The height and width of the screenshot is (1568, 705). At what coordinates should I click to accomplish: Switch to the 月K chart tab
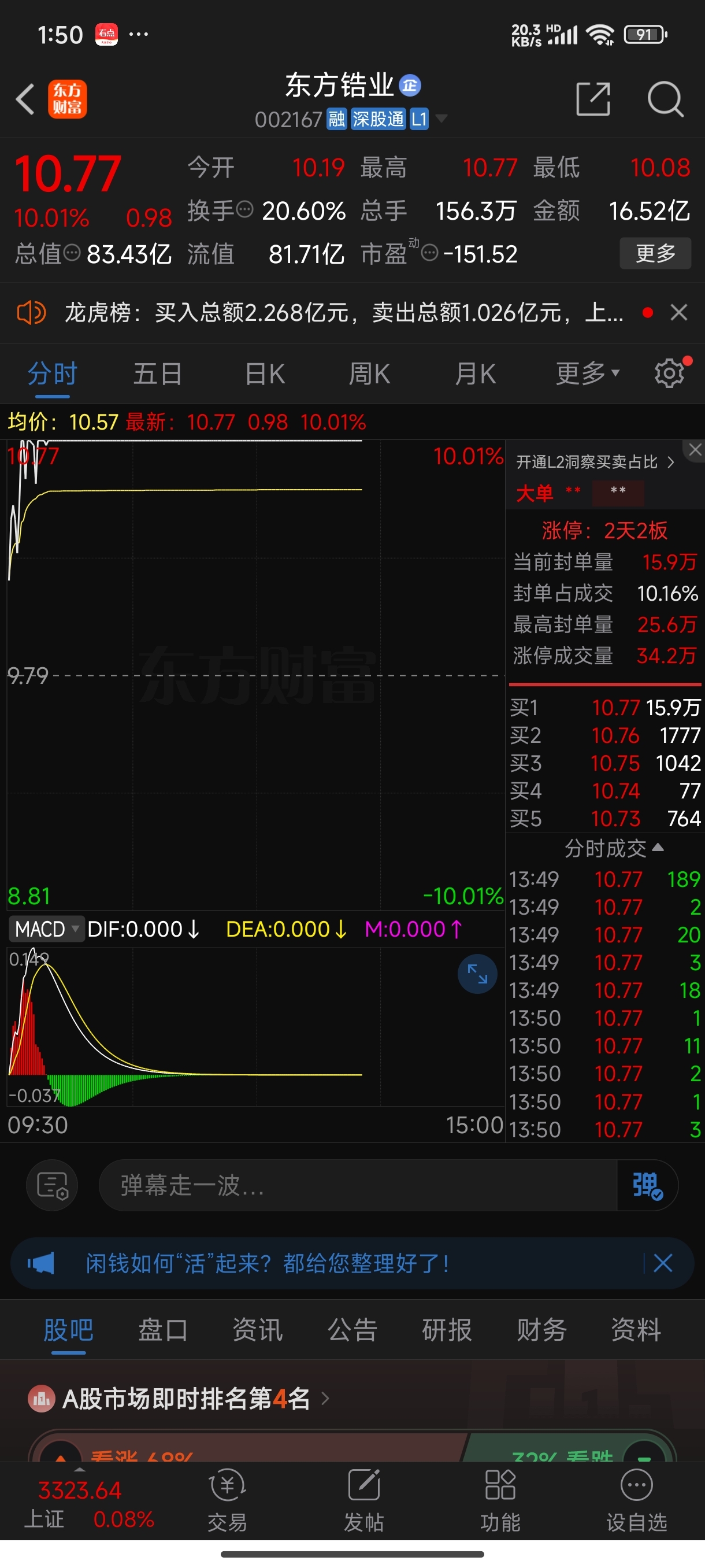click(x=476, y=373)
